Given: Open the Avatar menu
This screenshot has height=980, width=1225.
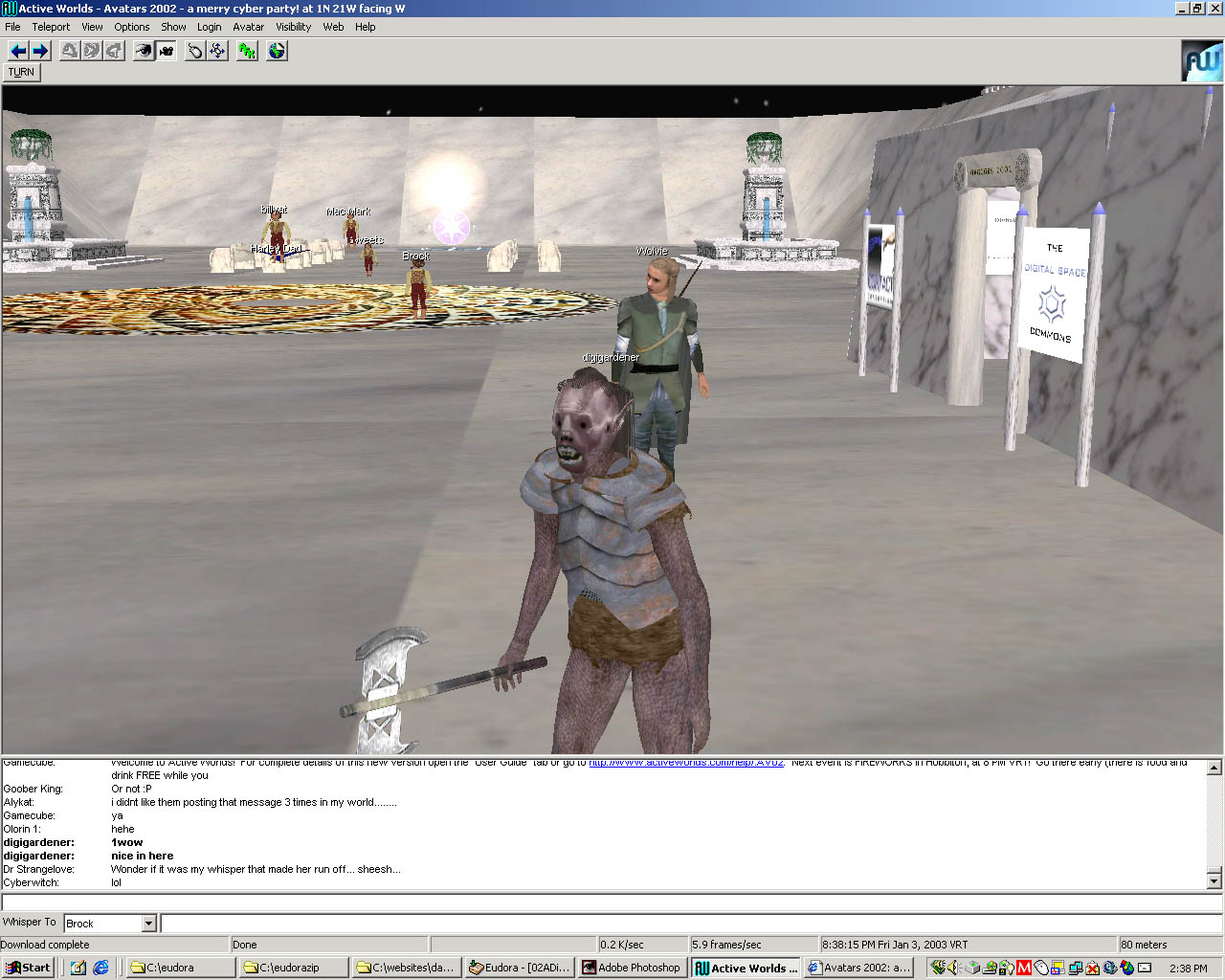Looking at the screenshot, I should 248,27.
